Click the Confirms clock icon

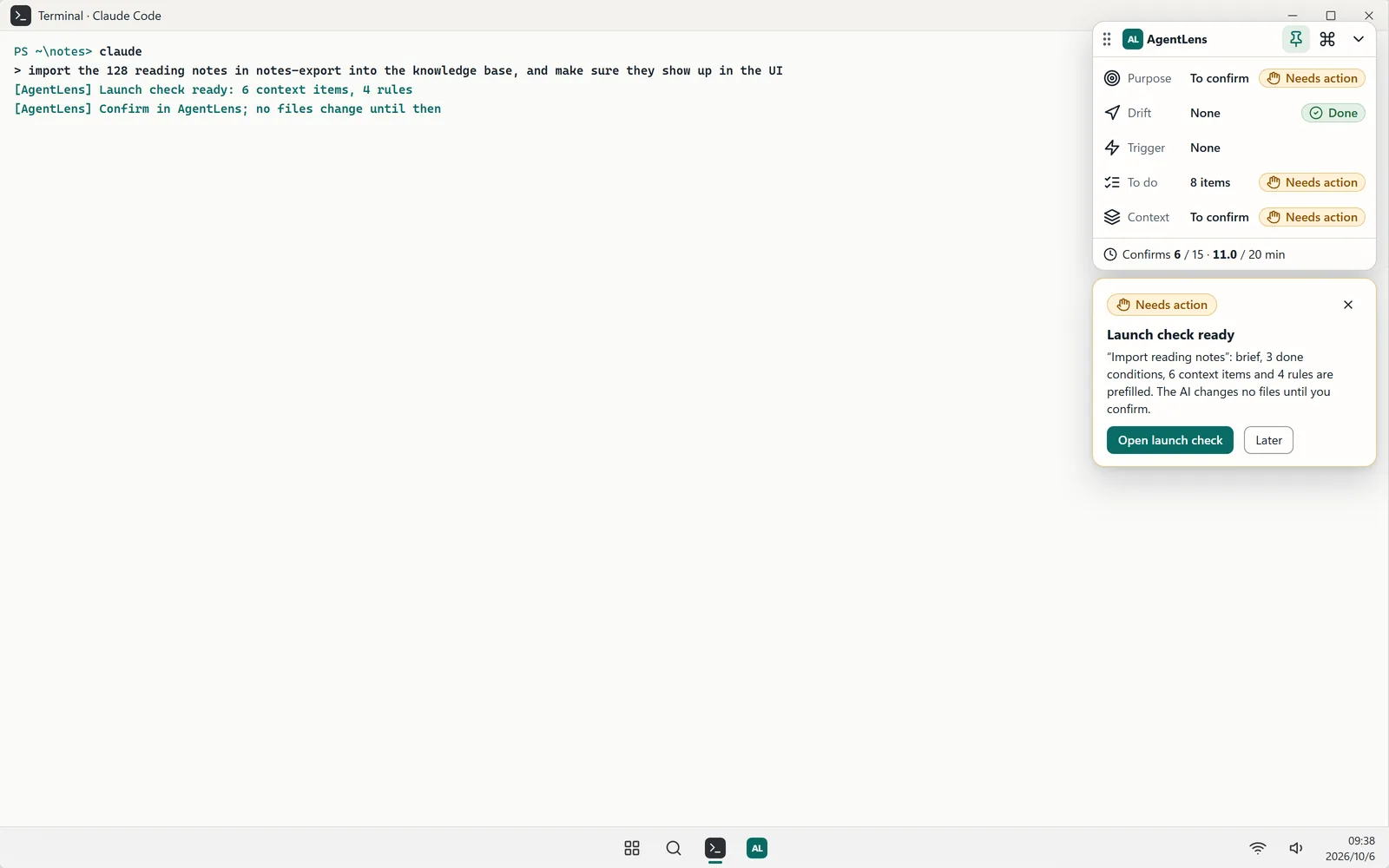pyautogui.click(x=1109, y=254)
